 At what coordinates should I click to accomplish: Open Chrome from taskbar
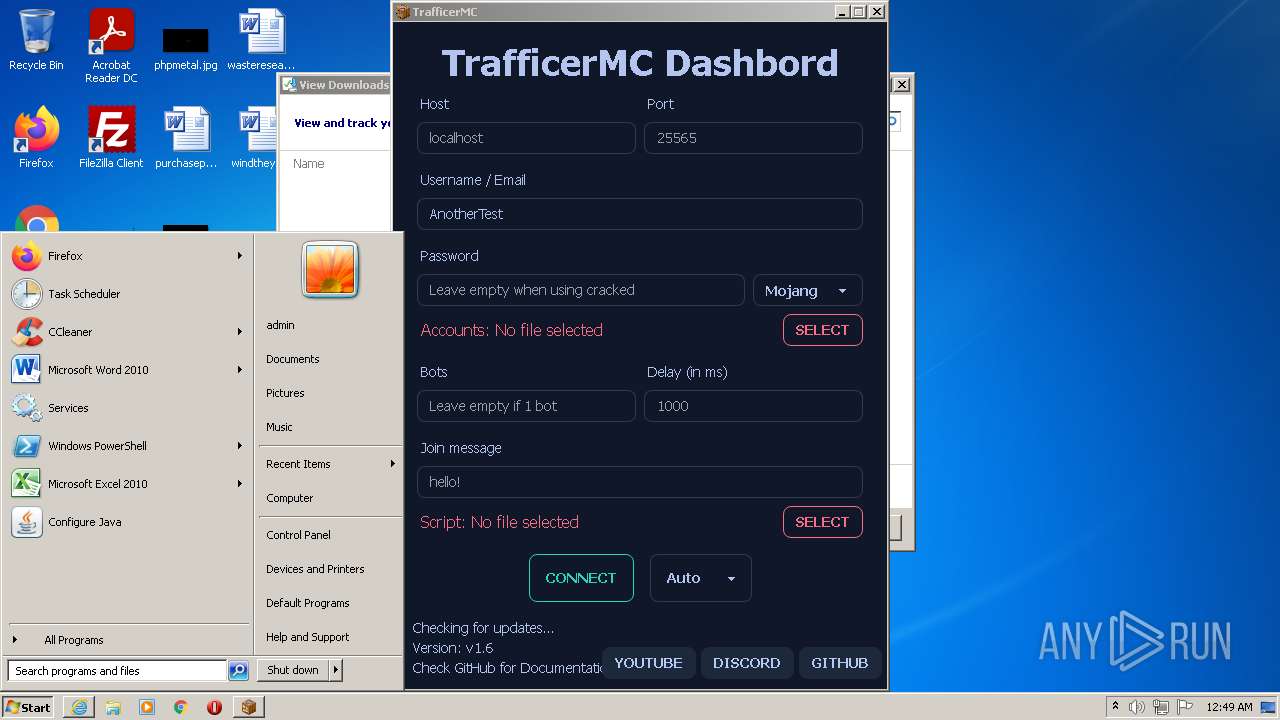pos(181,707)
